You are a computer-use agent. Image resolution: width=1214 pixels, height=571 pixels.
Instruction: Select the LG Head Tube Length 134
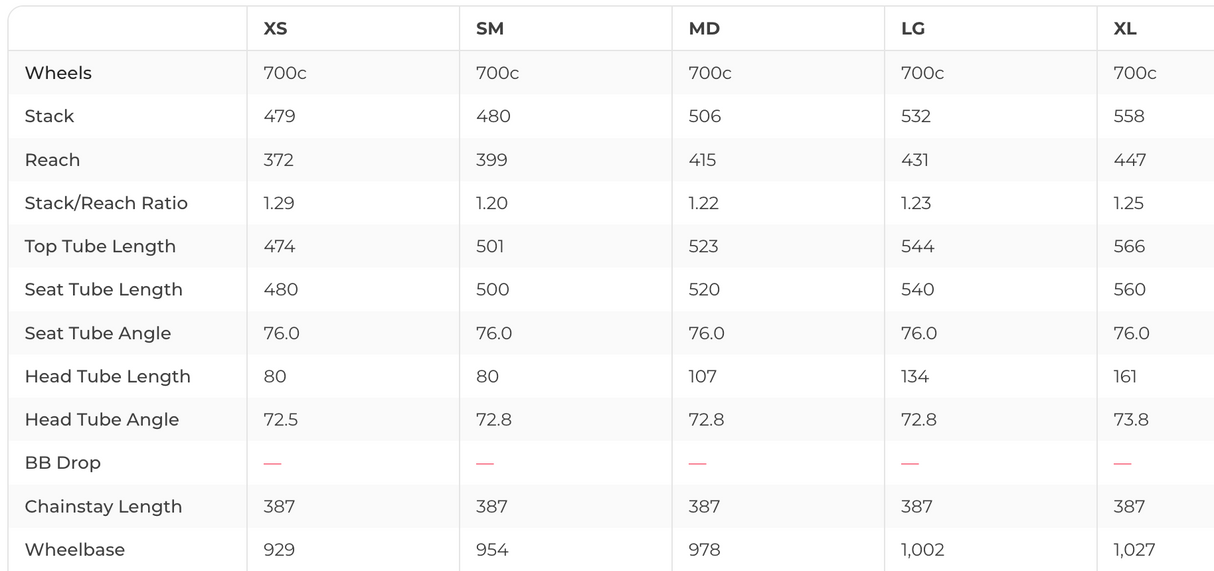(915, 376)
